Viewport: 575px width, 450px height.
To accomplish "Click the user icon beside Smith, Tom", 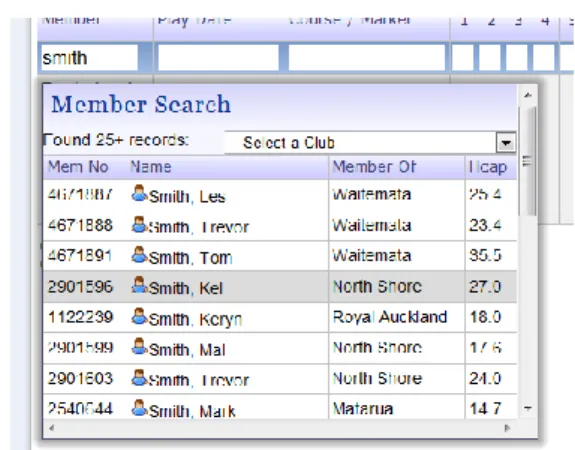I will coord(140,255).
